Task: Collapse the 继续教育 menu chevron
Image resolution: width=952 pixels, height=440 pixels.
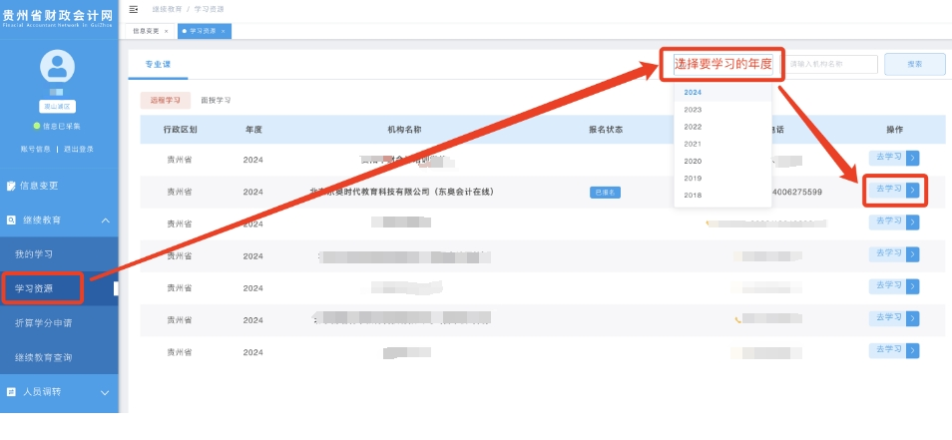Action: click(x=105, y=220)
